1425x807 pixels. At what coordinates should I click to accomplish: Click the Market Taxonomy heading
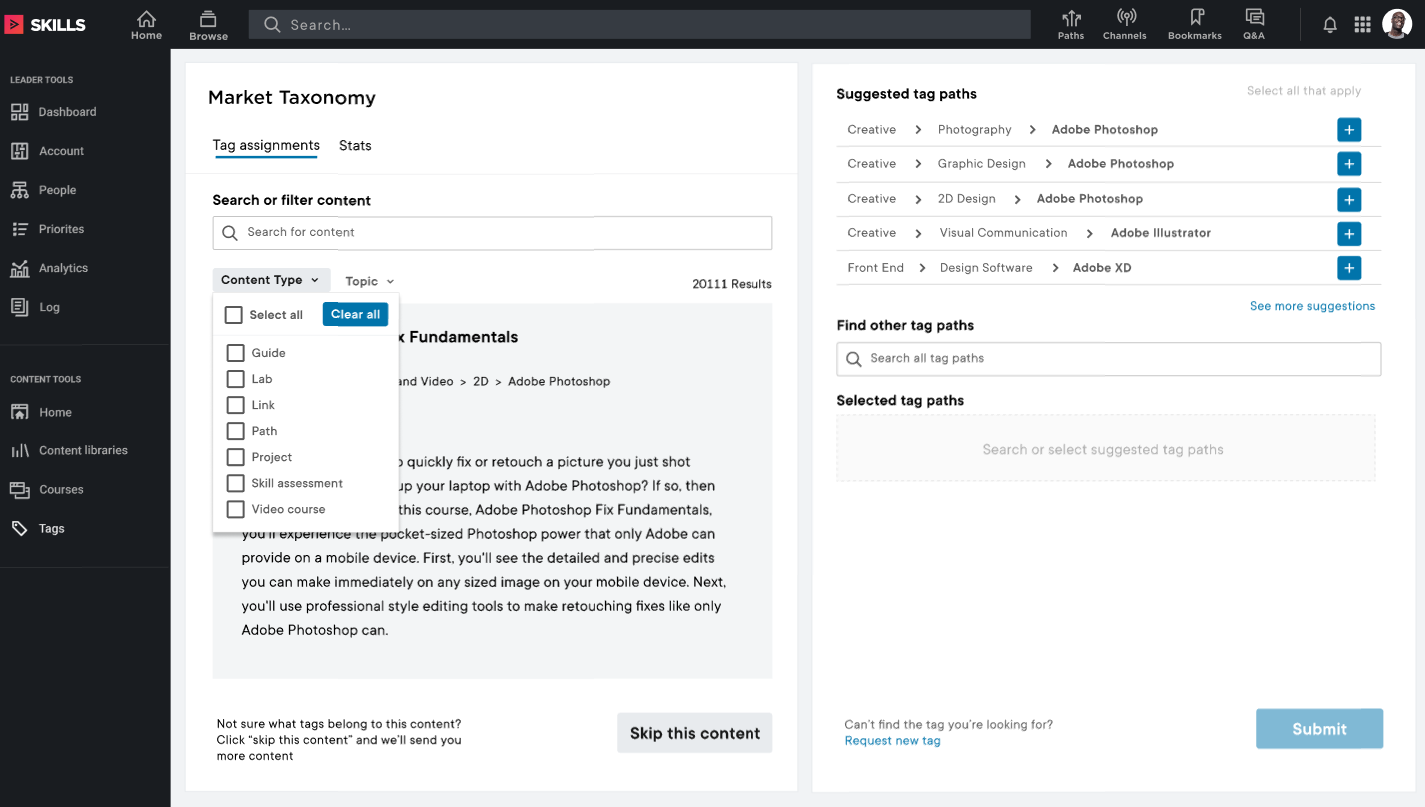pos(292,98)
